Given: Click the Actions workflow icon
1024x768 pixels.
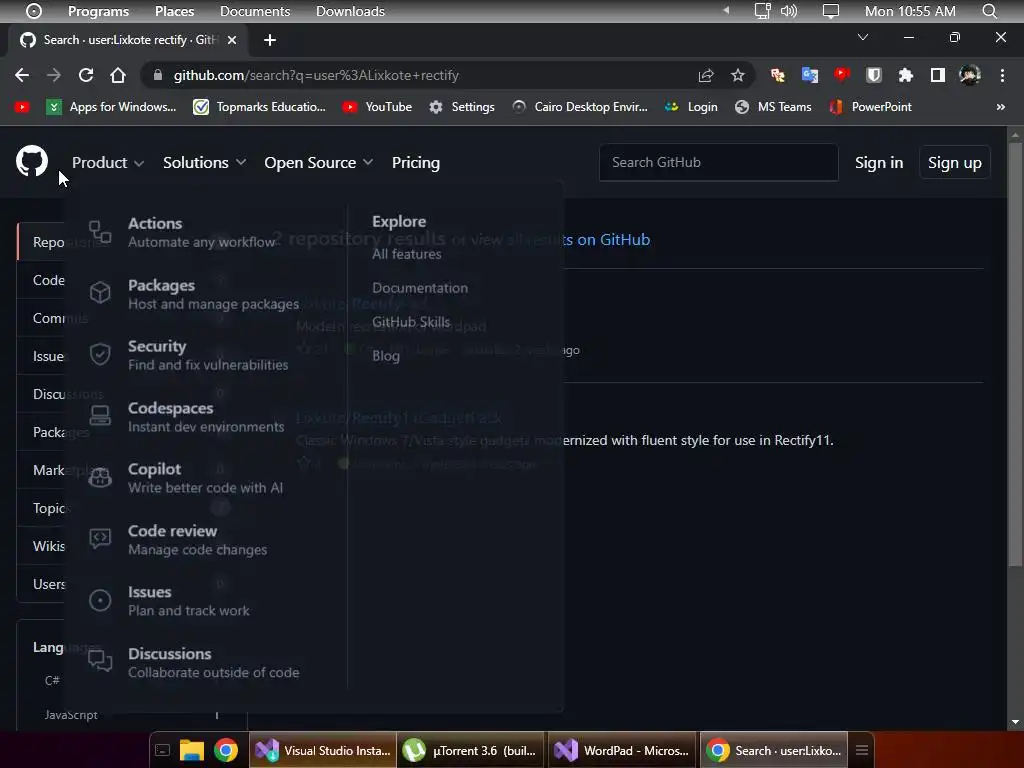Looking at the screenshot, I should pos(100,232).
